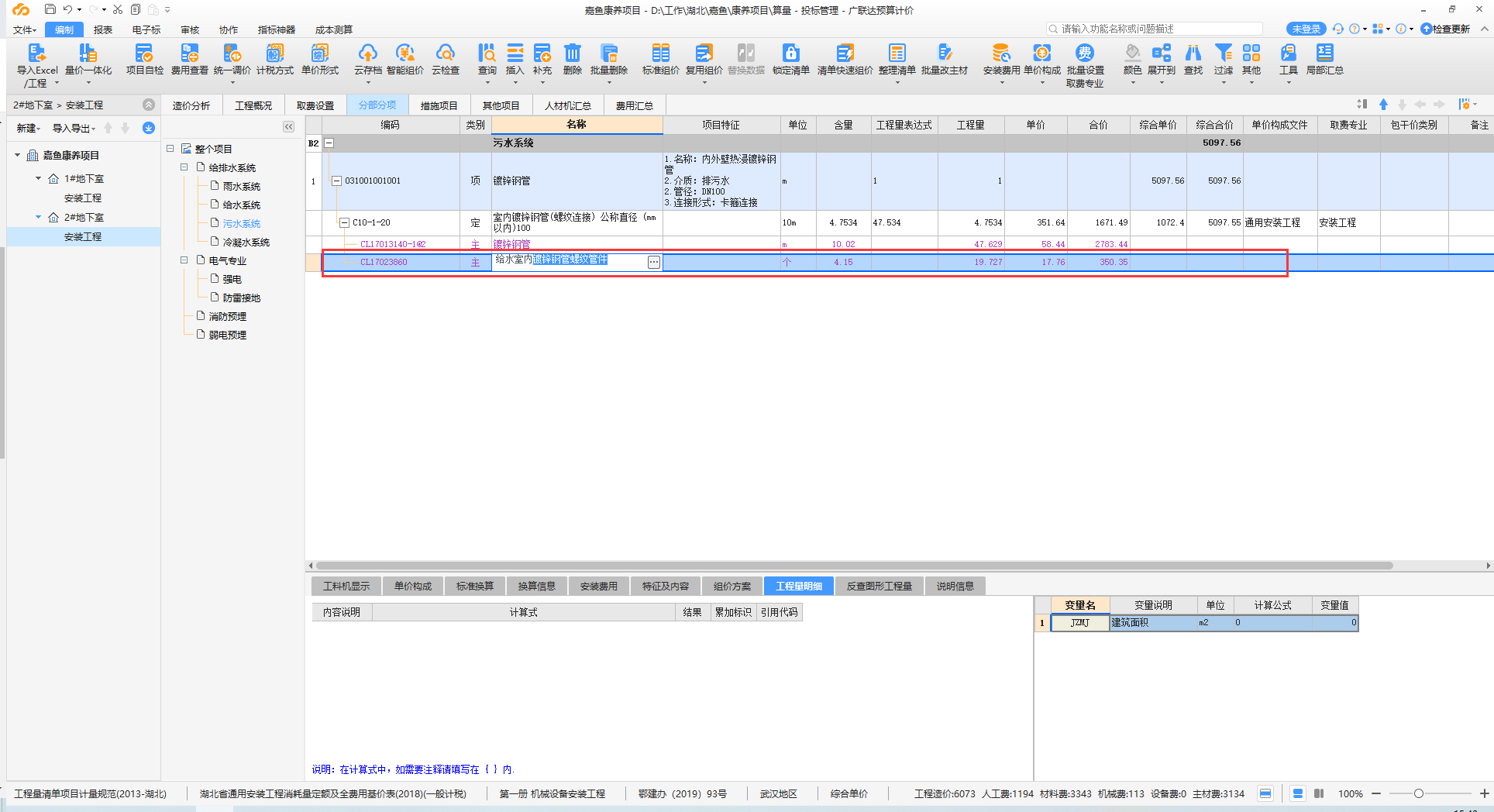Collapse the 整个项目 tree node
The width and height of the screenshot is (1494, 812).
pyautogui.click(x=170, y=148)
